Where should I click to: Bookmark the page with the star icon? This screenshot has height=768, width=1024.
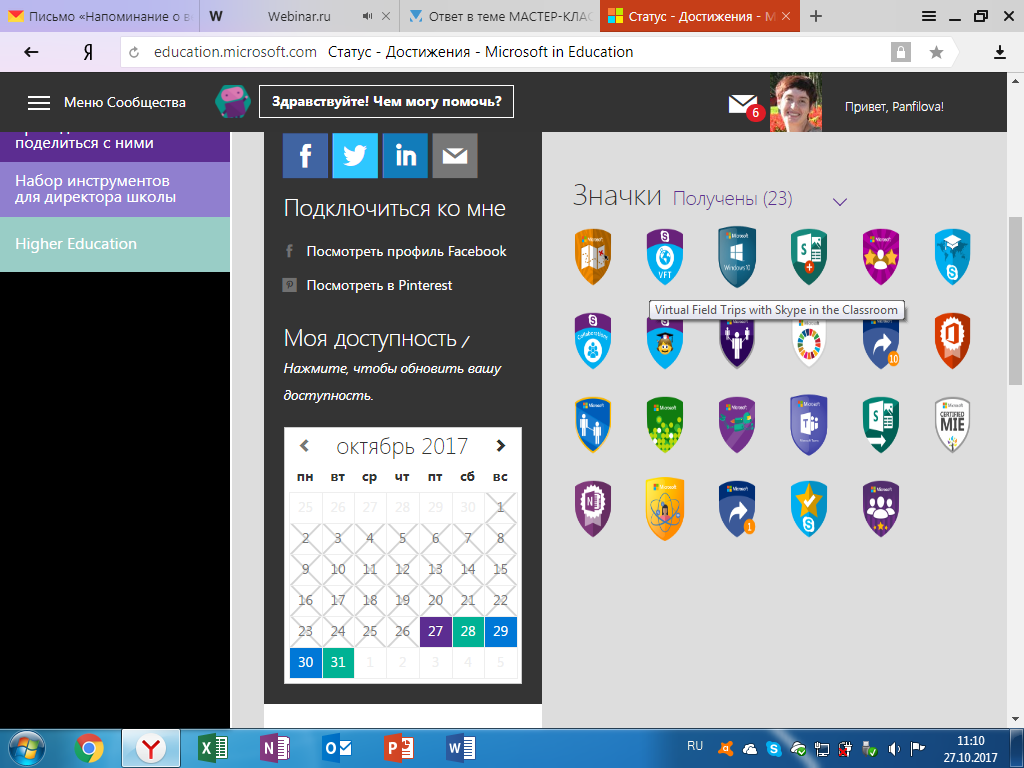[936, 52]
